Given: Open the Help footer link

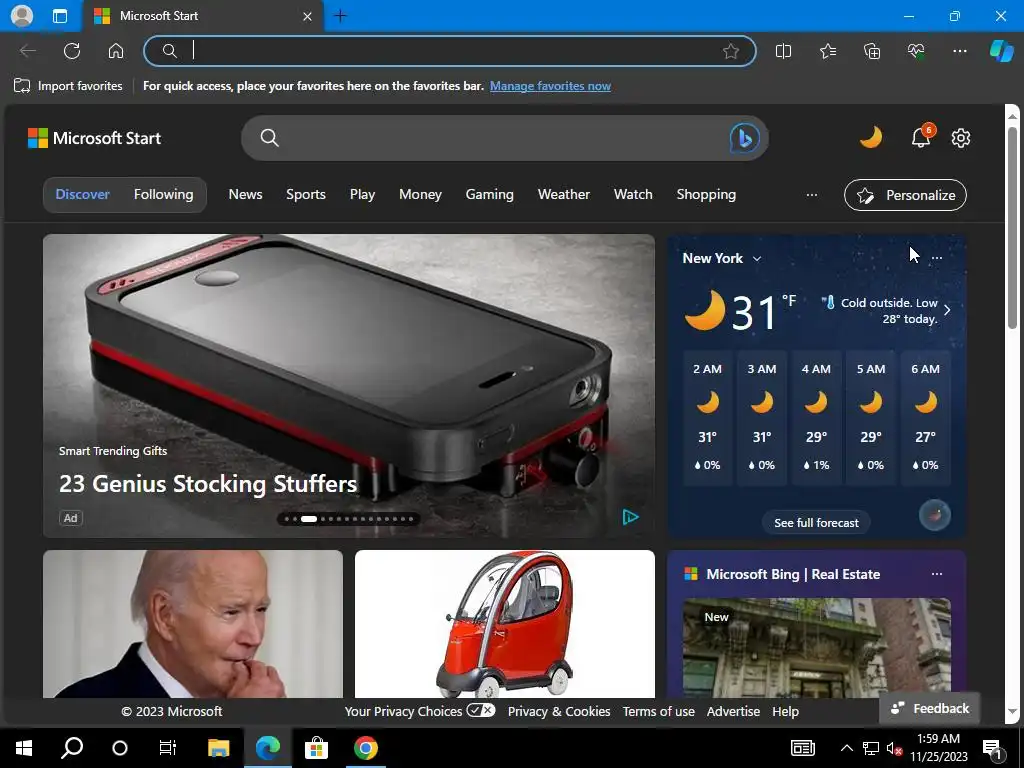Looking at the screenshot, I should [x=785, y=711].
